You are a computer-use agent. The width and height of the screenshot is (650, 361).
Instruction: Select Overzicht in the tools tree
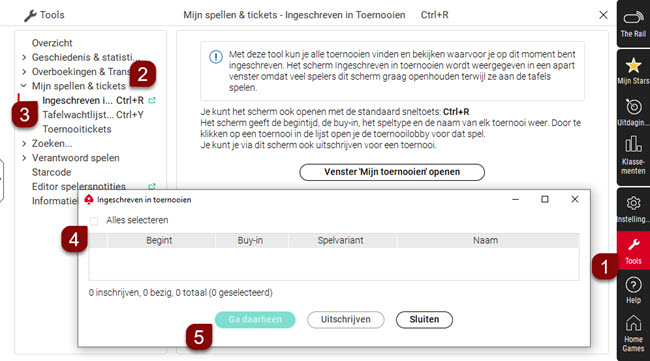coord(52,43)
